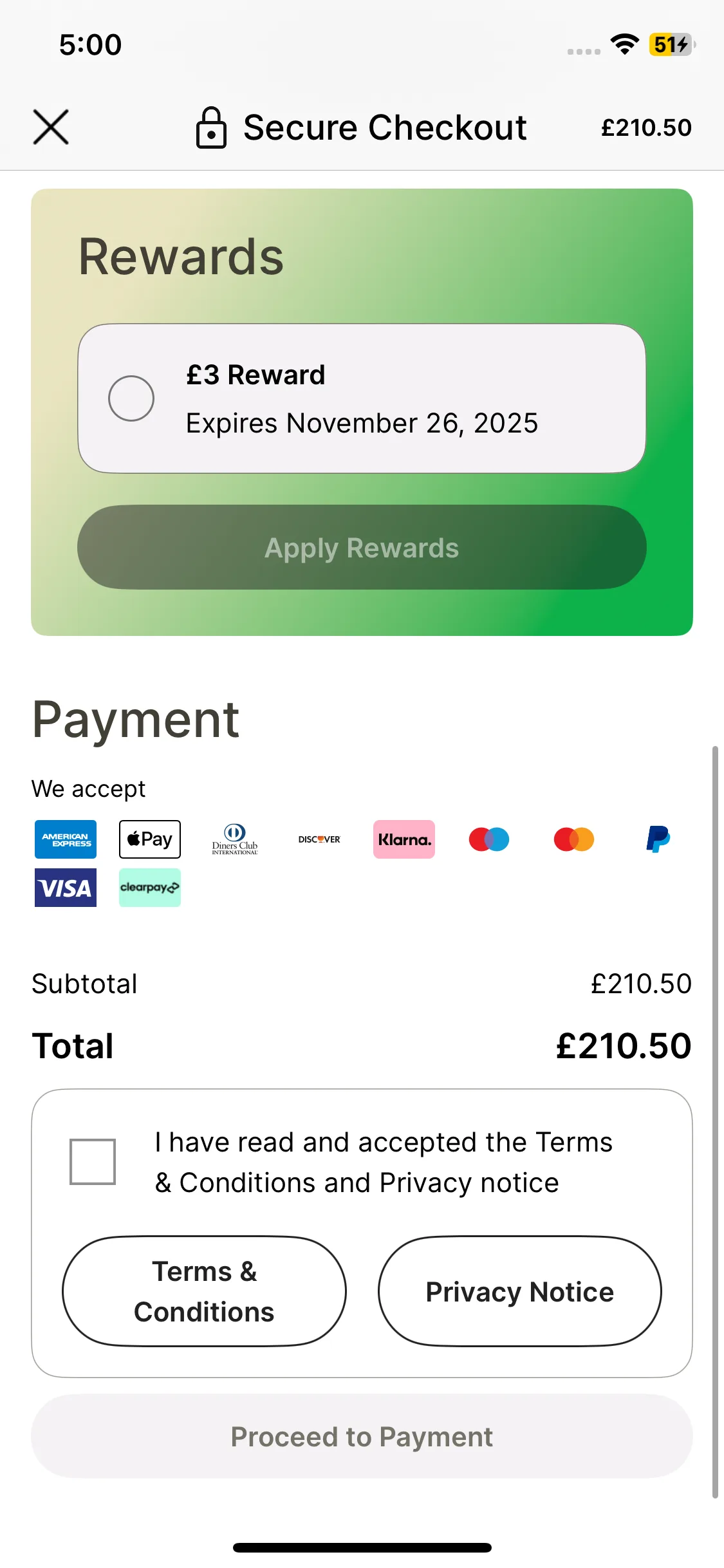The height and width of the screenshot is (1568, 724).
Task: Close the Secure Checkout screen
Action: pyautogui.click(x=51, y=127)
